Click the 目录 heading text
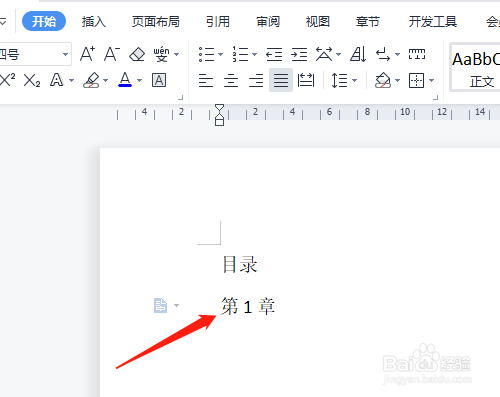Image resolution: width=500 pixels, height=397 pixels. pyautogui.click(x=240, y=265)
